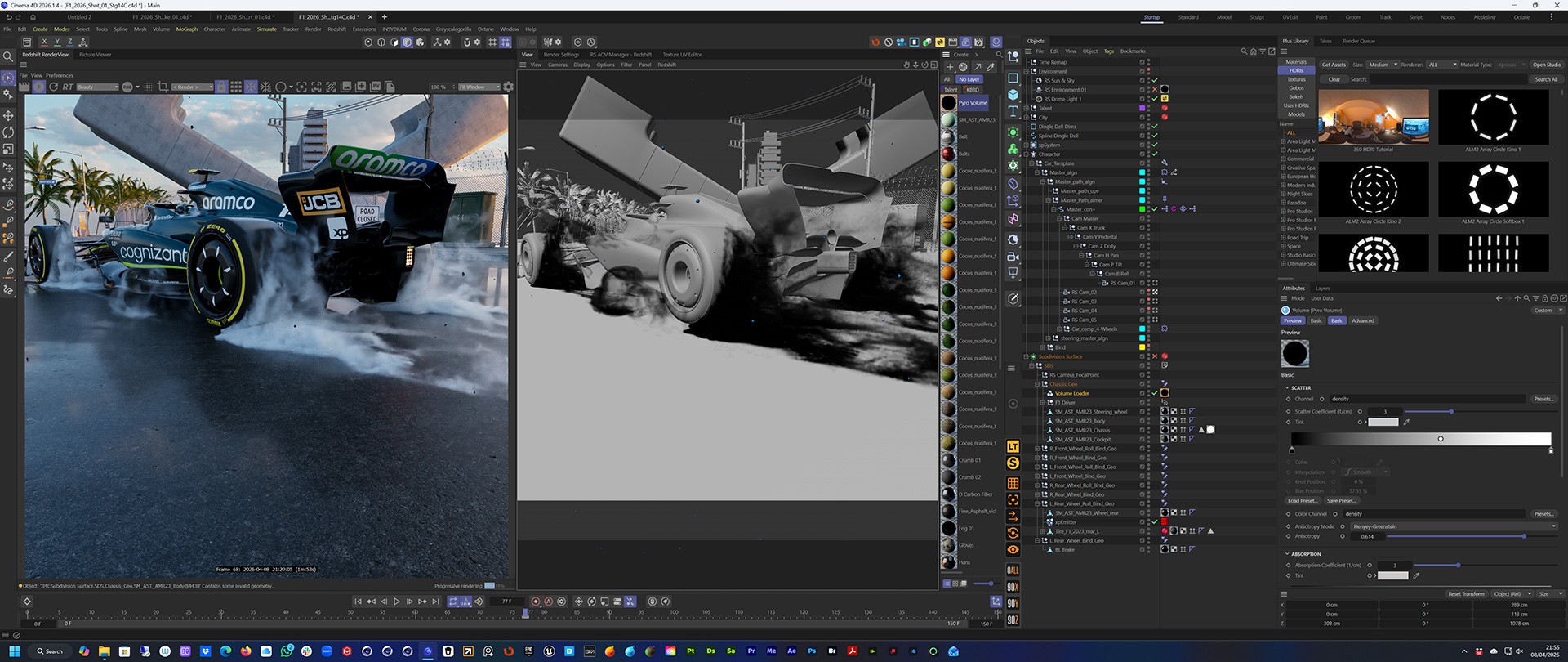Add a Cube primitive from the object palette
The width and height of the screenshot is (1568, 662).
(1013, 95)
